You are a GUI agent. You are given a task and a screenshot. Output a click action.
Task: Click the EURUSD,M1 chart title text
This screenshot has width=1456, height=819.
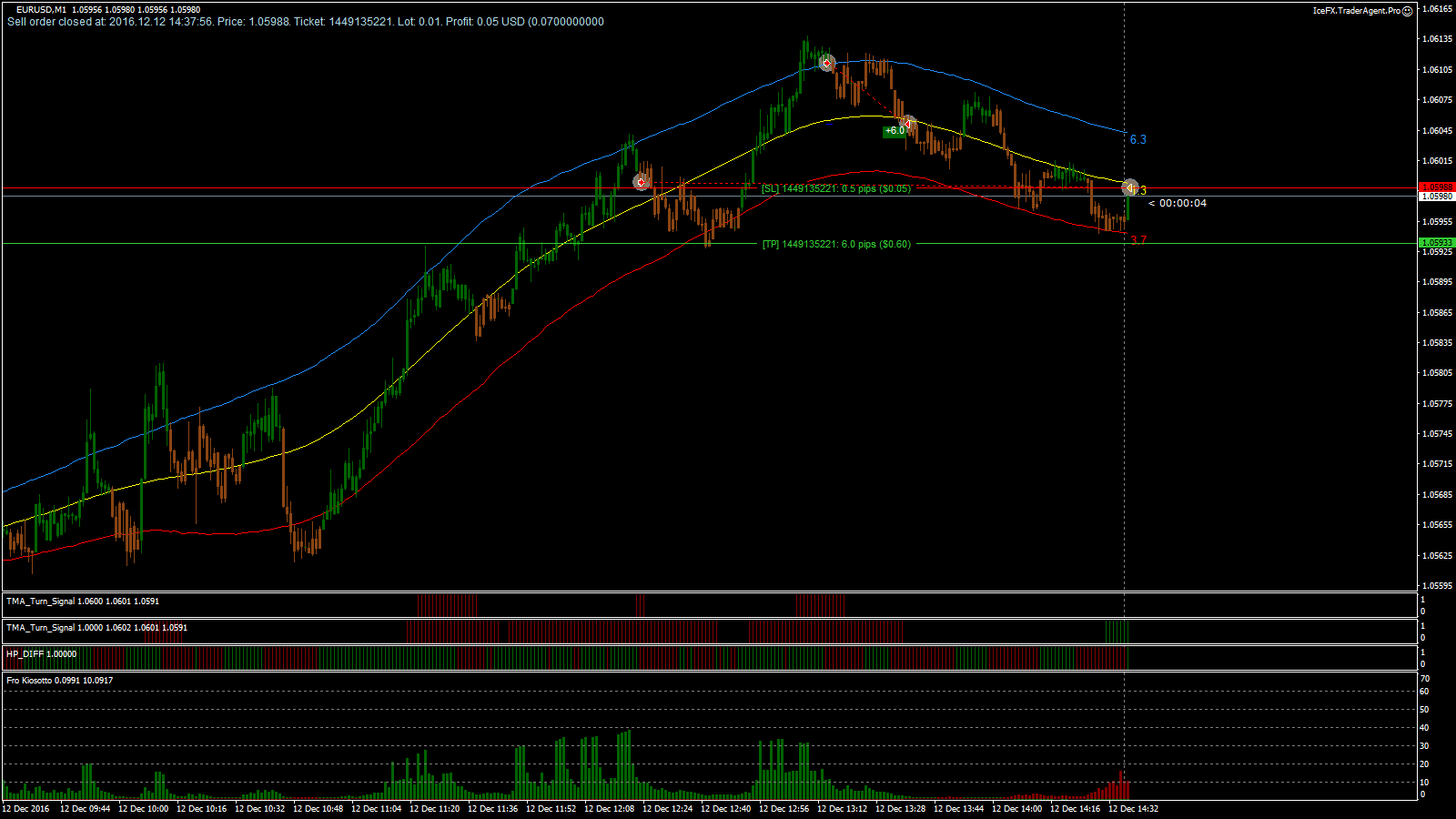coord(41,10)
